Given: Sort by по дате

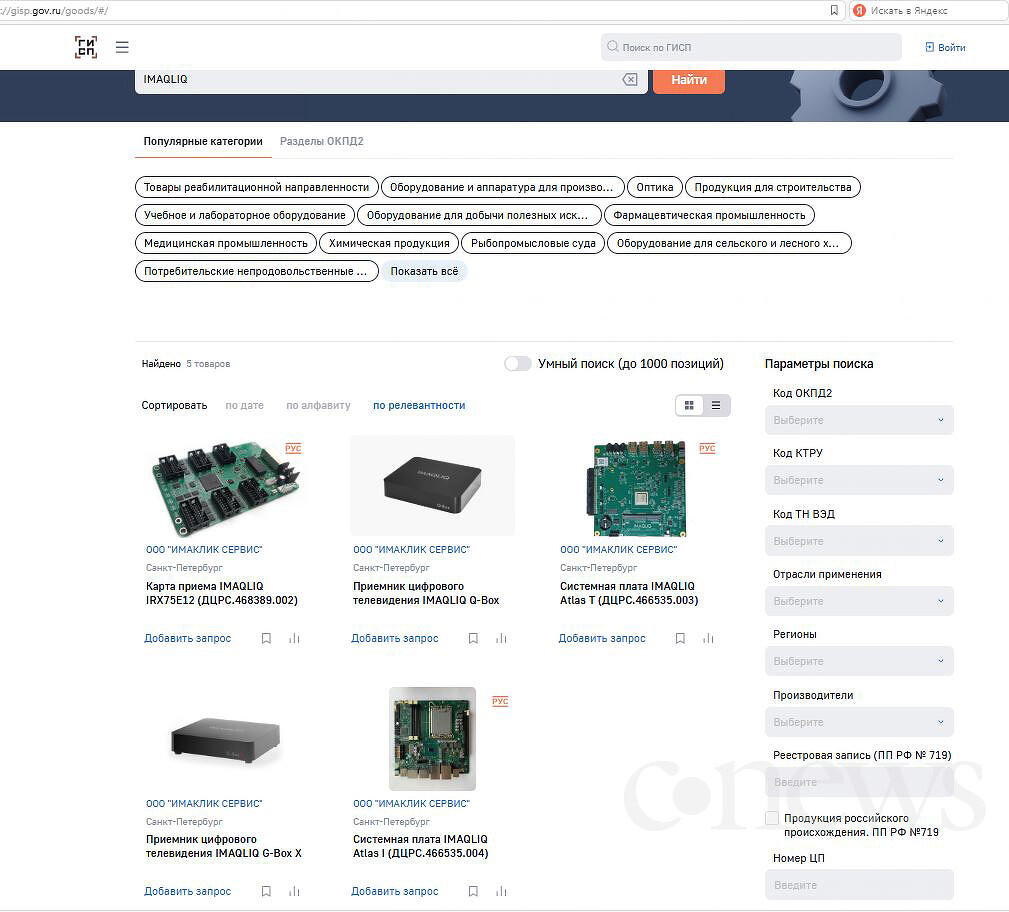Looking at the screenshot, I should [x=245, y=405].
